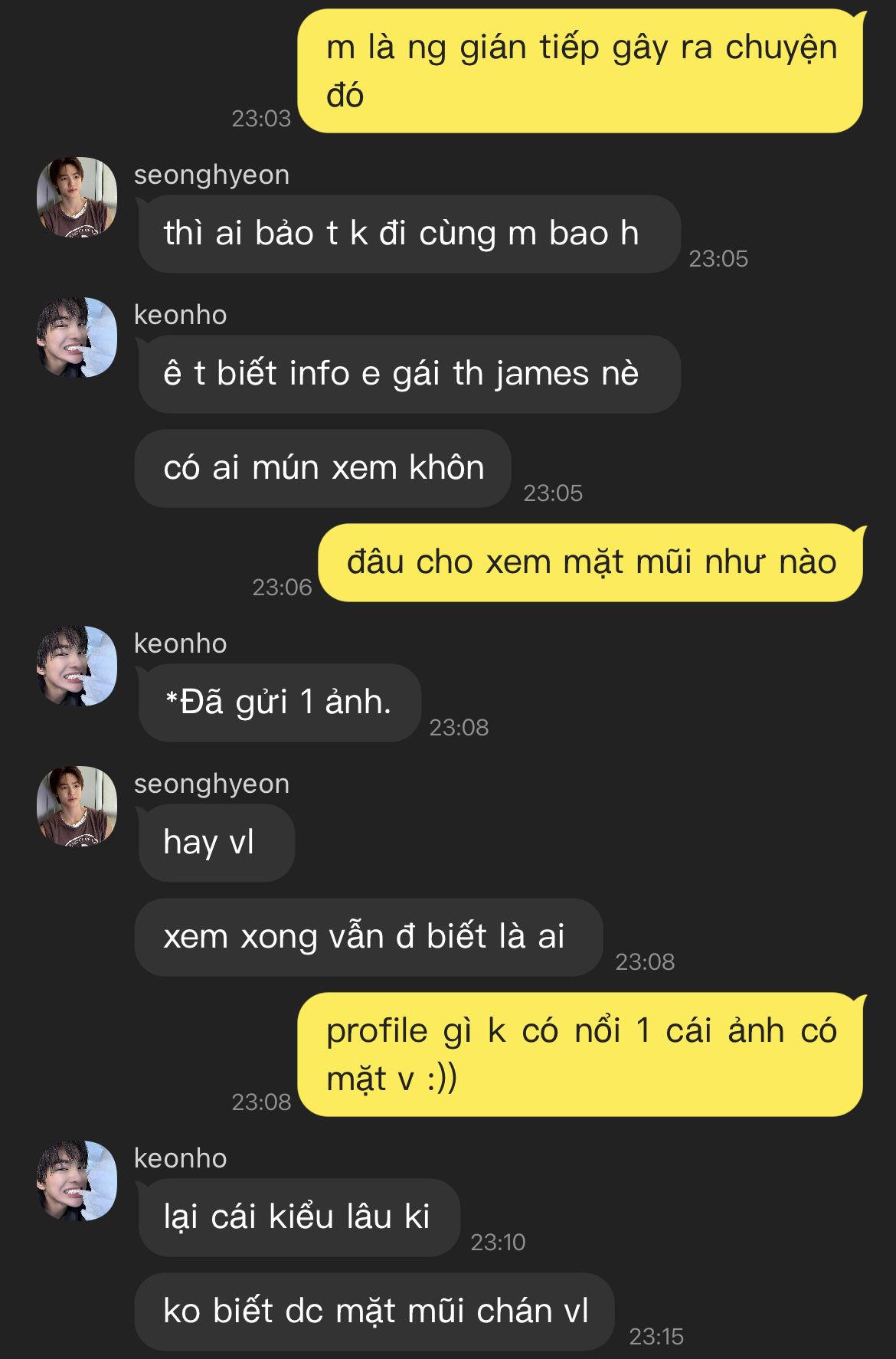Tap the seonghyeon name above "thì ai bảo"
The width and height of the screenshot is (896, 1359).
point(211,175)
